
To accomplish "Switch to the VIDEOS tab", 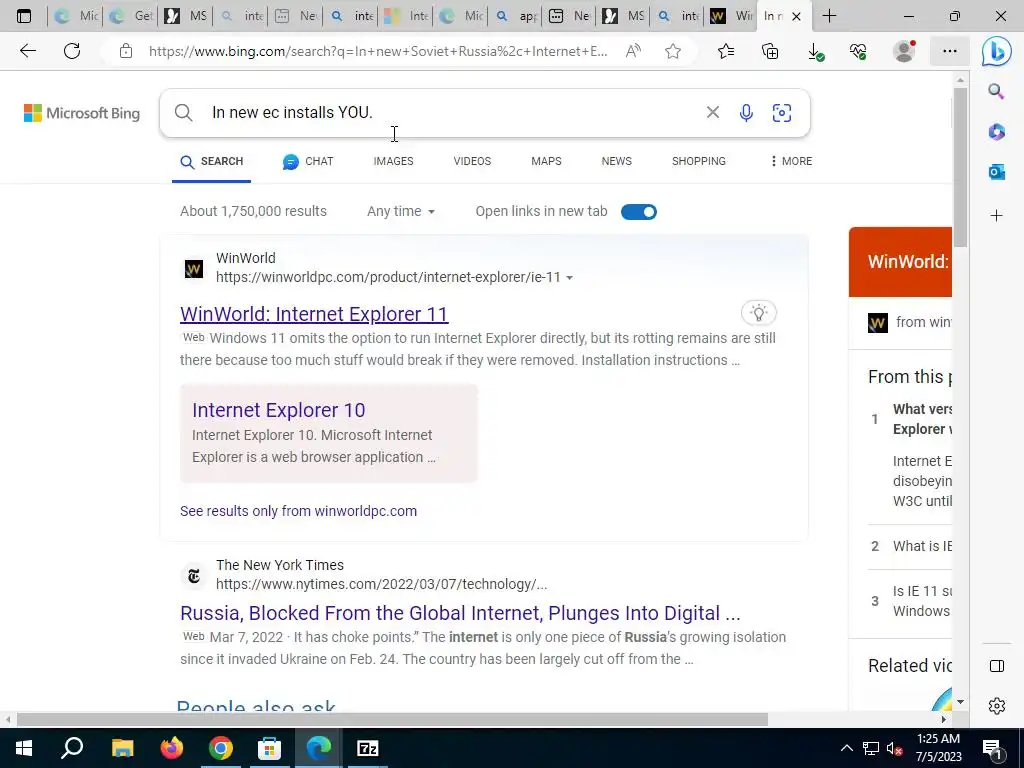I will point(472,161).
